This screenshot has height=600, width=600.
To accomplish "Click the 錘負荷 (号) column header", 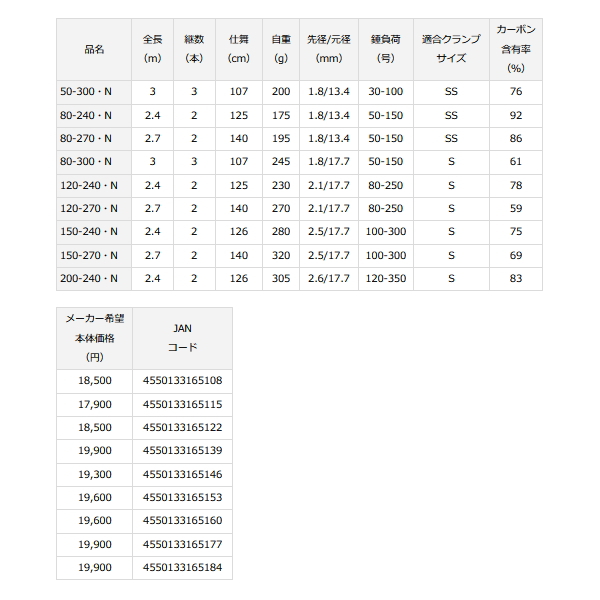I will [386, 49].
